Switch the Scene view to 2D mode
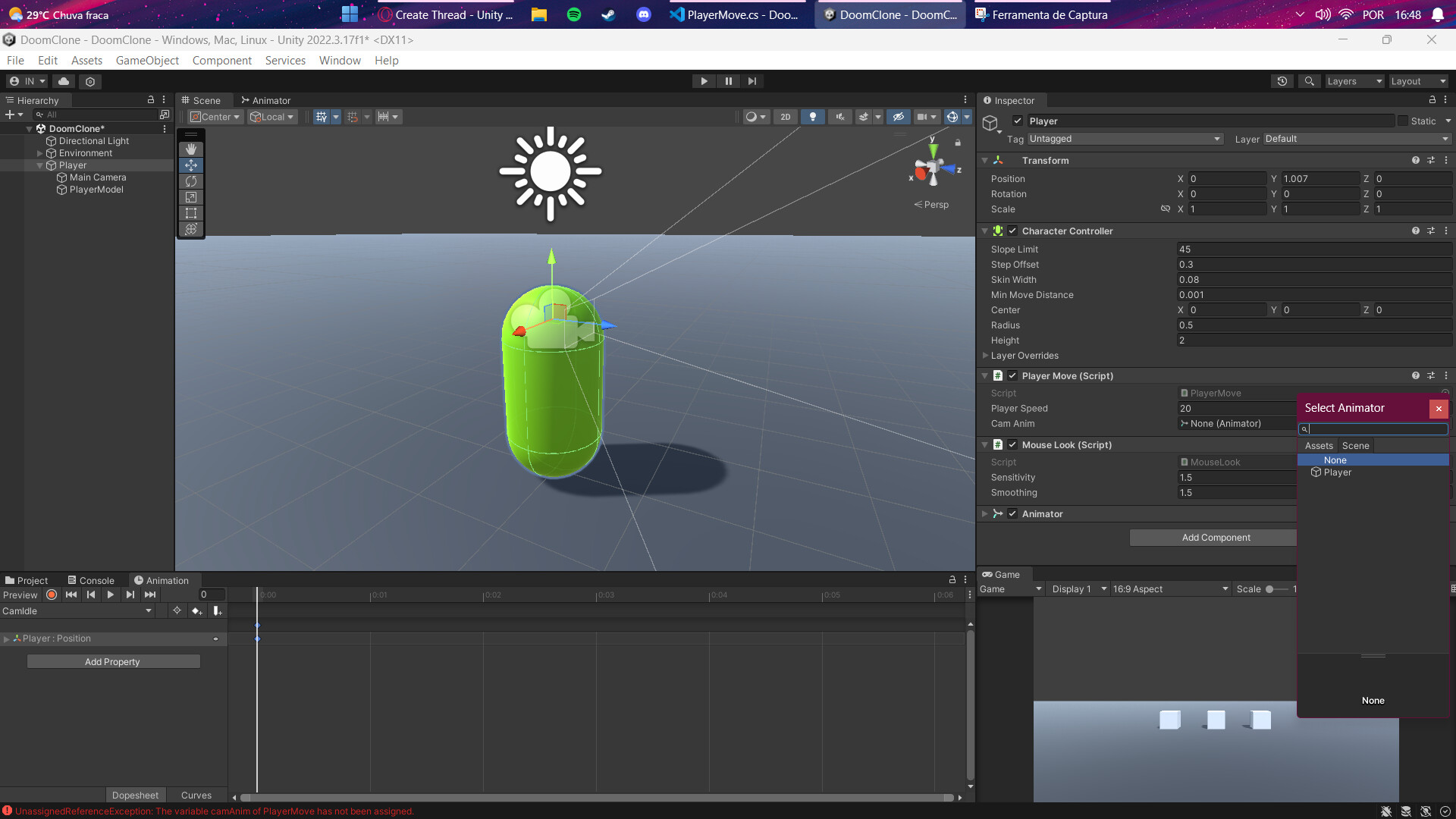1456x819 pixels. coord(786,117)
